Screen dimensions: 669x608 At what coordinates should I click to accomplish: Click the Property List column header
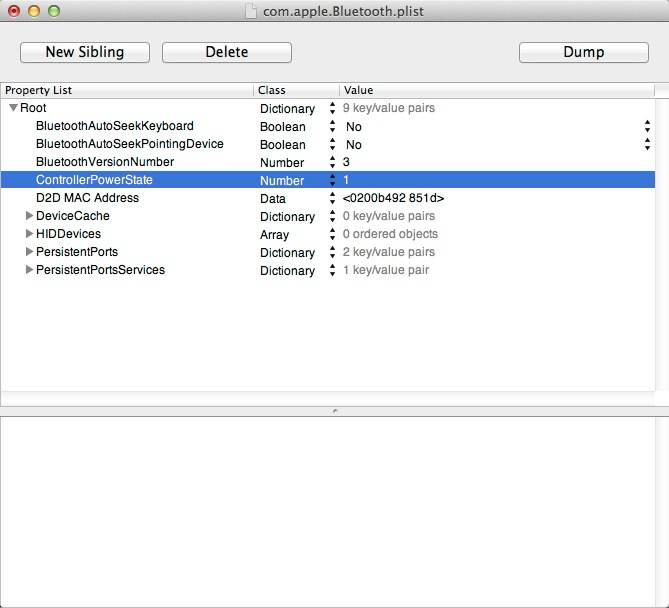(x=127, y=90)
